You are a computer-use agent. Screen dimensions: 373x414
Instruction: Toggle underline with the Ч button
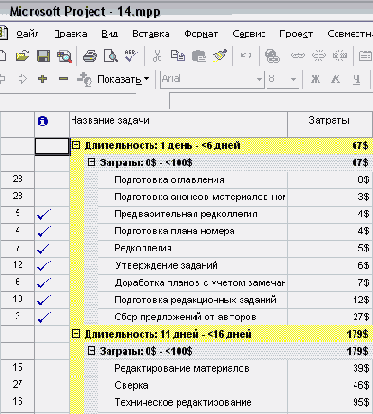pyautogui.click(x=357, y=79)
